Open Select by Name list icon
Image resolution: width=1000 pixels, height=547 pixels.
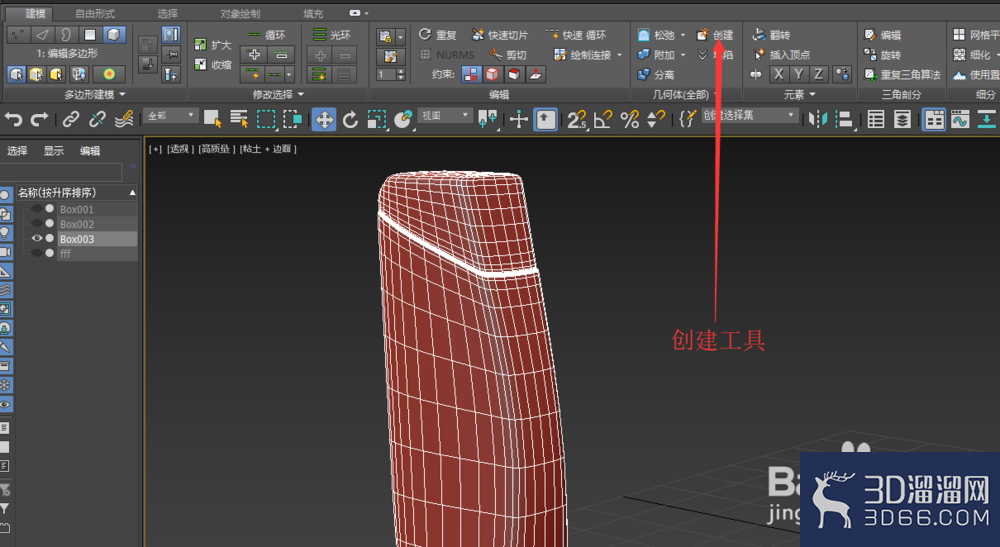239,119
